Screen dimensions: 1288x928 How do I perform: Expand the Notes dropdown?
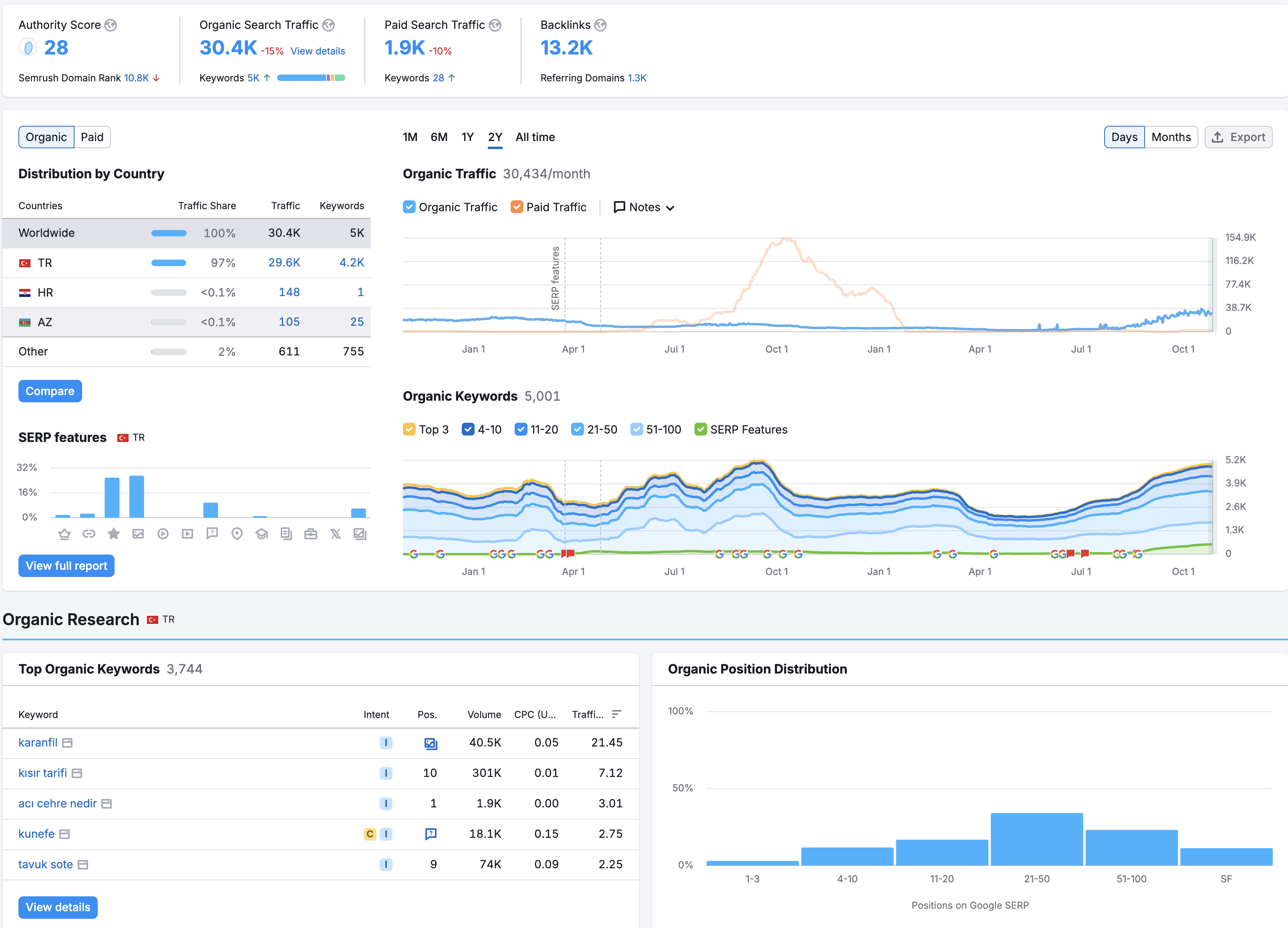[x=644, y=208]
